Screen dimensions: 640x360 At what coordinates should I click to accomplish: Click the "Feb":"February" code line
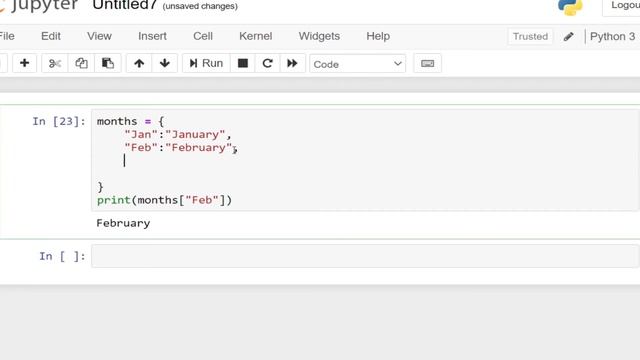[x=181, y=147]
